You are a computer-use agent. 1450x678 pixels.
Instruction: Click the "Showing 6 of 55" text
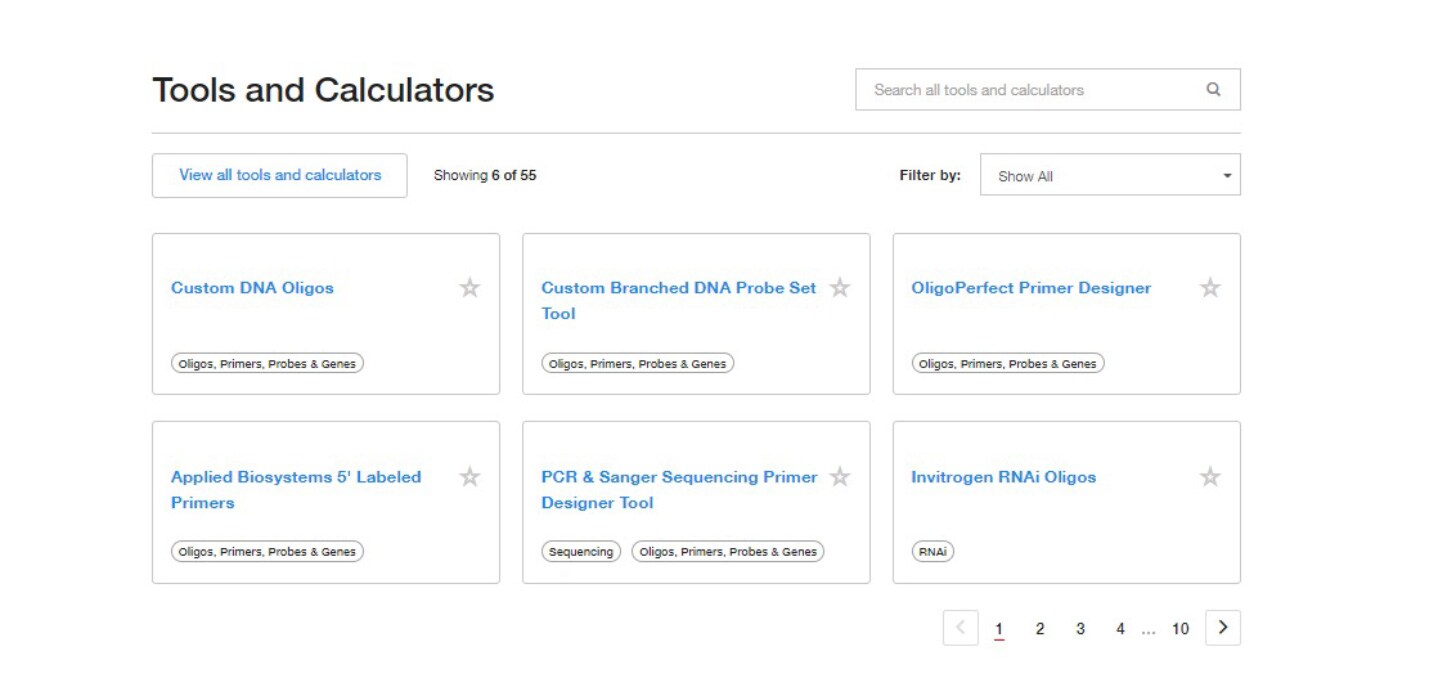click(x=485, y=175)
